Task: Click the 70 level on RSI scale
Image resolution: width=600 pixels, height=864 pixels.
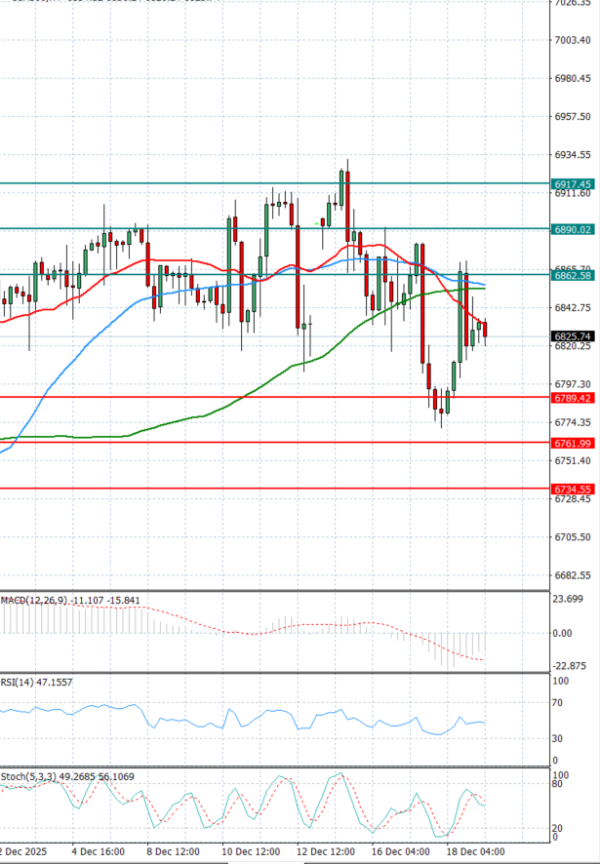Action: pyautogui.click(x=558, y=704)
